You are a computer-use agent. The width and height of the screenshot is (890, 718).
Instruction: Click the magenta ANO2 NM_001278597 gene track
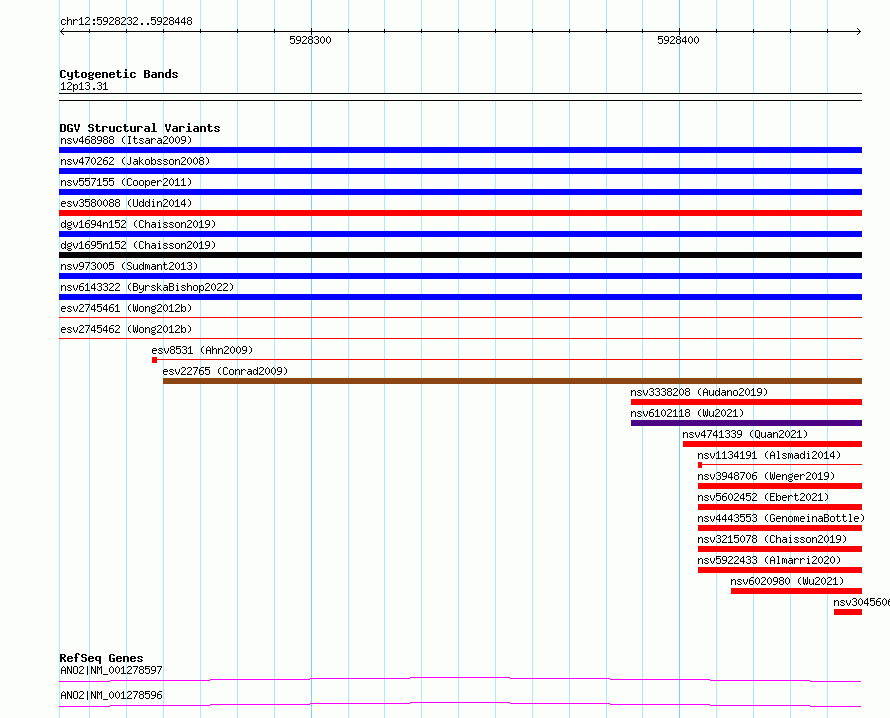460,679
